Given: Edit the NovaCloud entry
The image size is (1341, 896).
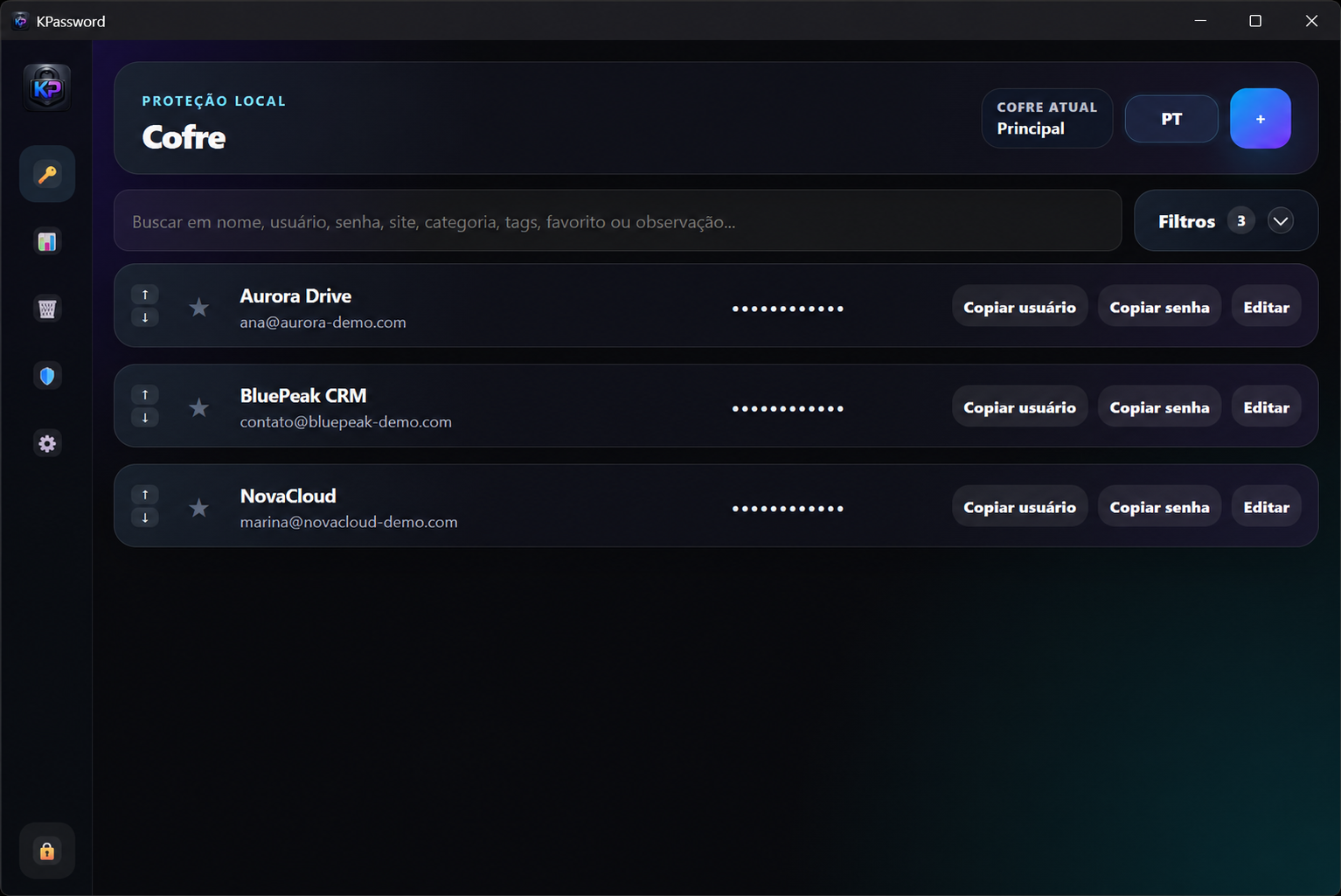Looking at the screenshot, I should [x=1266, y=507].
